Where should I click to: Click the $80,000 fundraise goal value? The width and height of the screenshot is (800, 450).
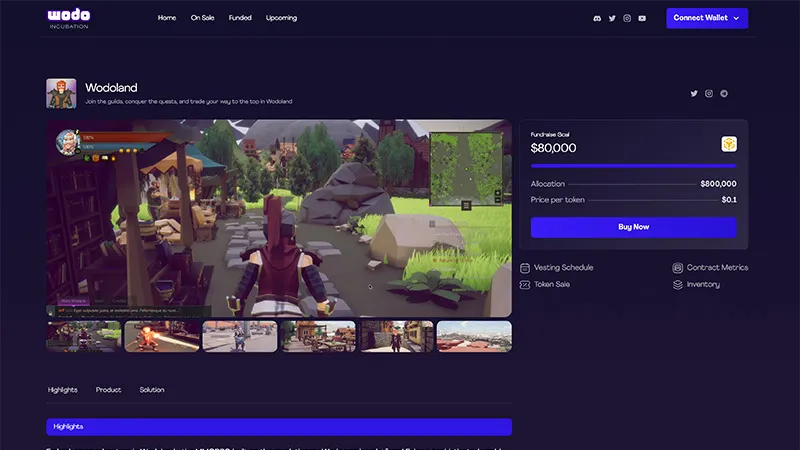[554, 148]
